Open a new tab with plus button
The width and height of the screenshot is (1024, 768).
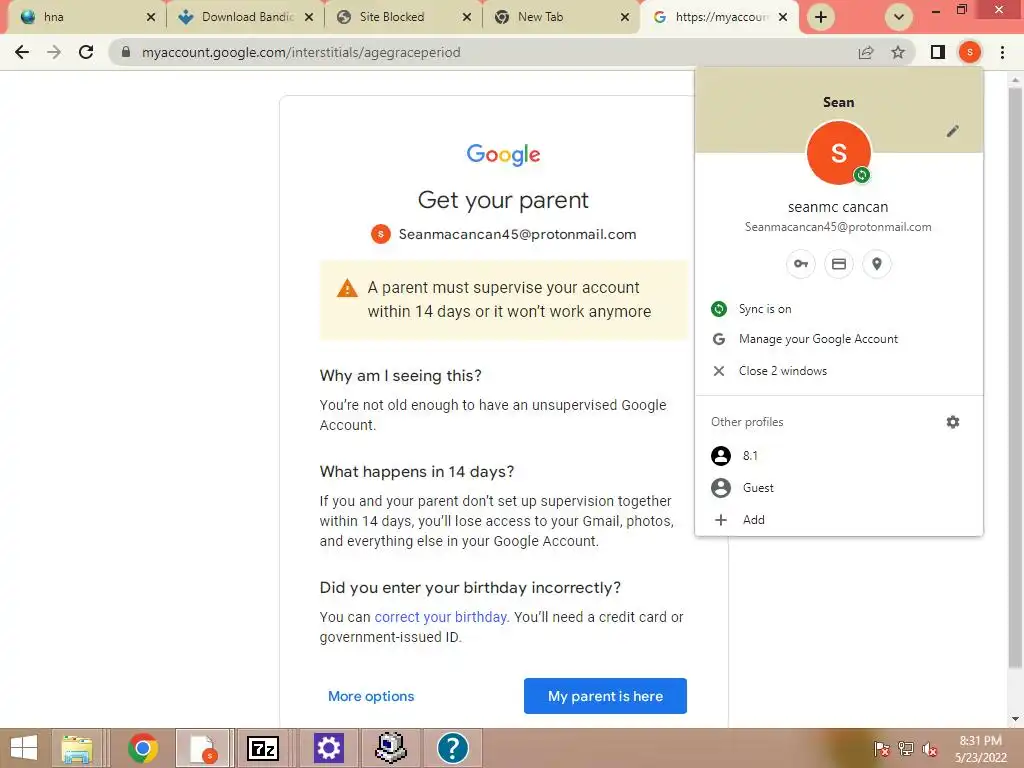821,17
